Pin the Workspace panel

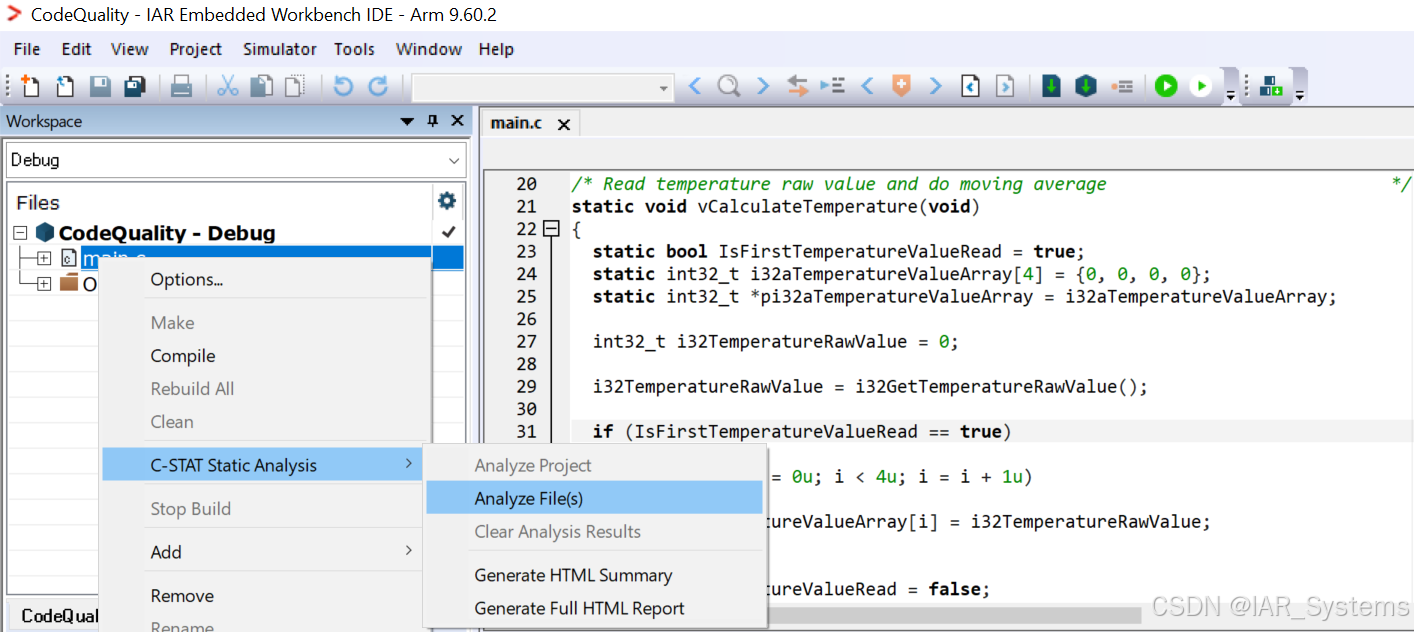433,121
